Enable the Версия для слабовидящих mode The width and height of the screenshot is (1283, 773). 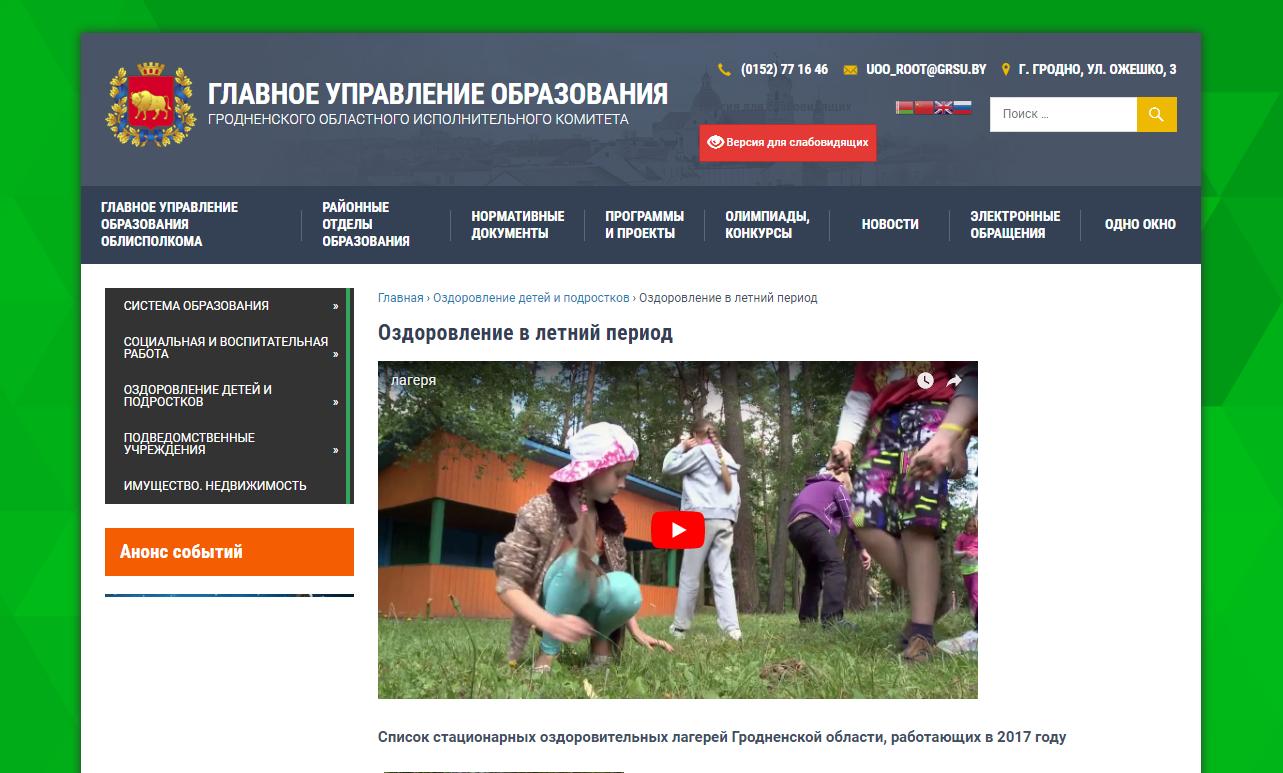(x=788, y=143)
